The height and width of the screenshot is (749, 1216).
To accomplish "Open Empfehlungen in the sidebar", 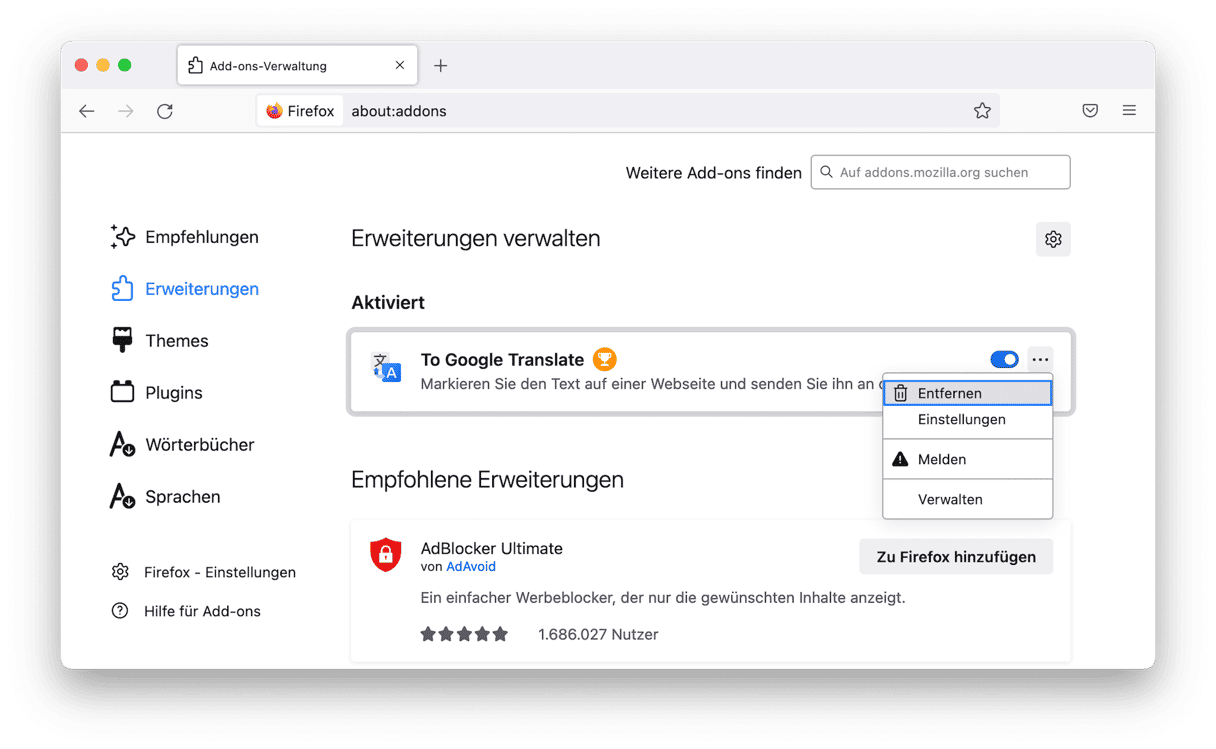I will tap(184, 237).
